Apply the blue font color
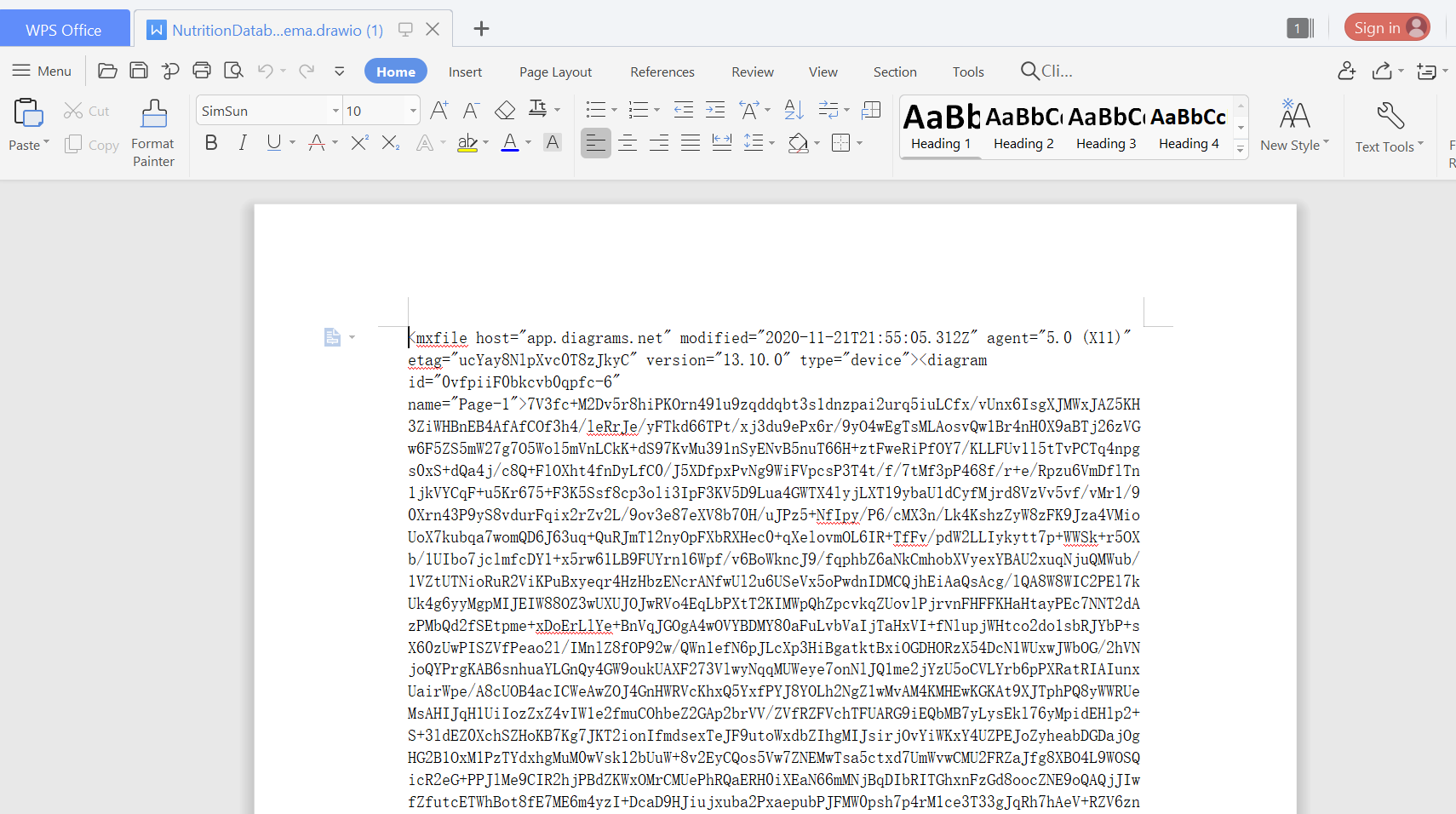This screenshot has width=1456, height=814. [x=510, y=142]
